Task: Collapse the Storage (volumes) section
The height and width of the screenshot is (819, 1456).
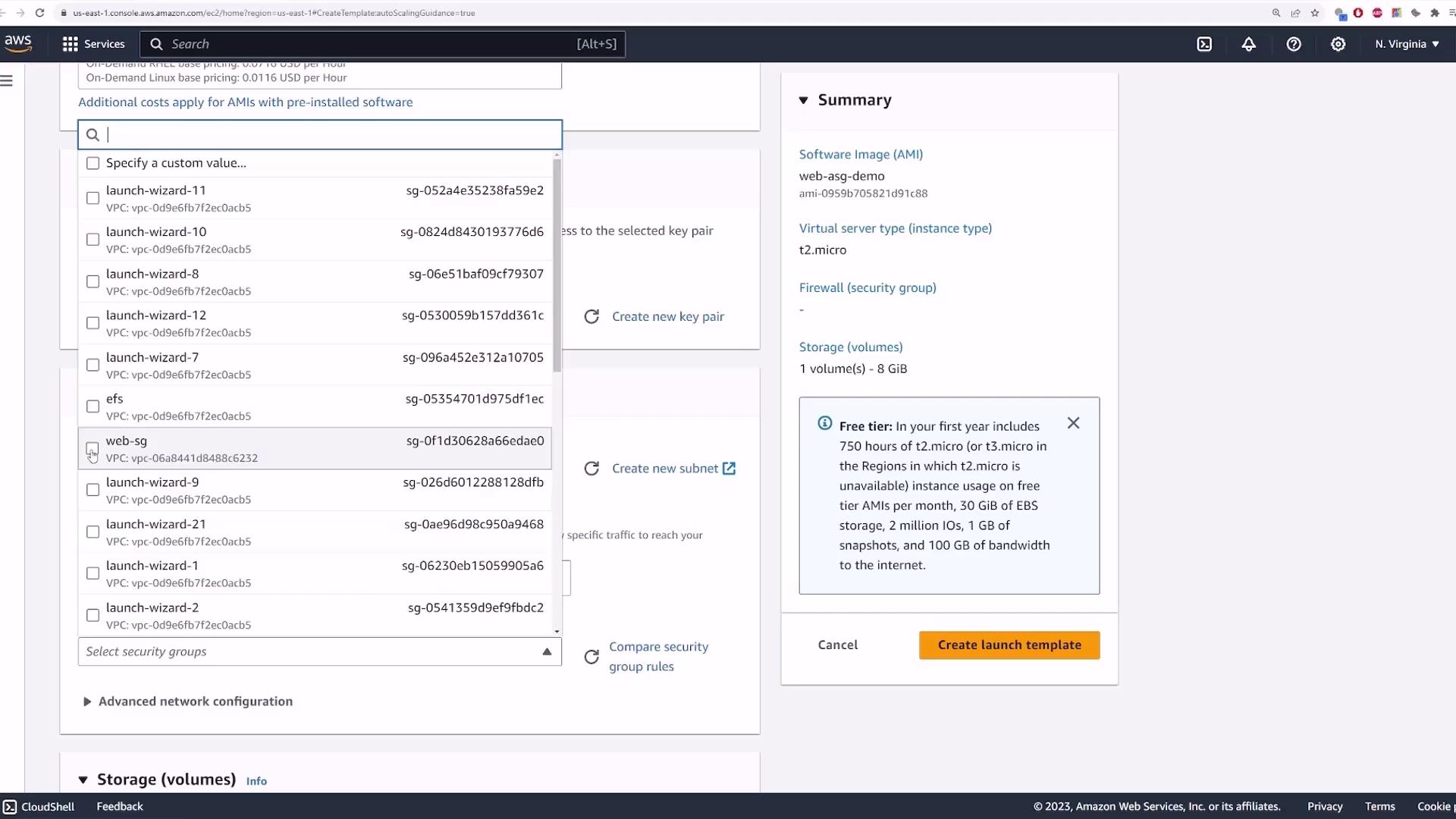Action: point(83,780)
